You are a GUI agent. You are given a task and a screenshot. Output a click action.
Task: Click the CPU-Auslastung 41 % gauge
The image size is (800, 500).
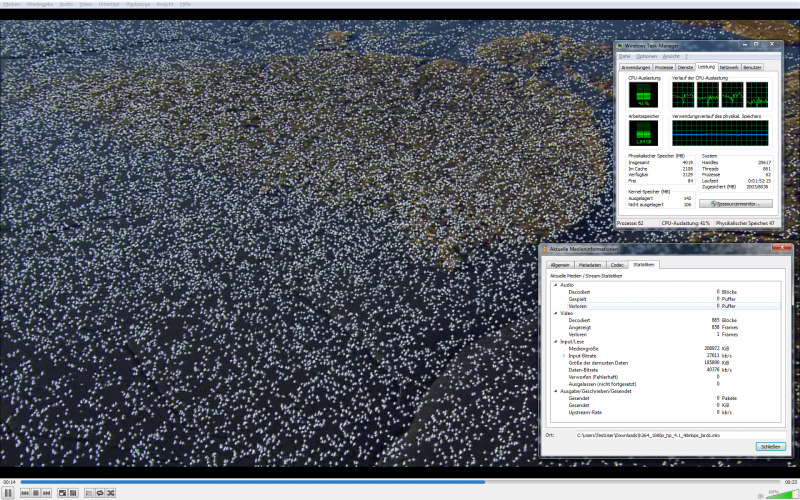[x=643, y=95]
